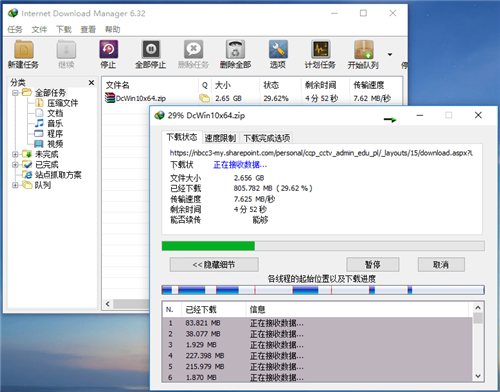The width and height of the screenshot is (500, 392).
Task: Open the 计划任务 scheduler icon
Action: tap(320, 50)
